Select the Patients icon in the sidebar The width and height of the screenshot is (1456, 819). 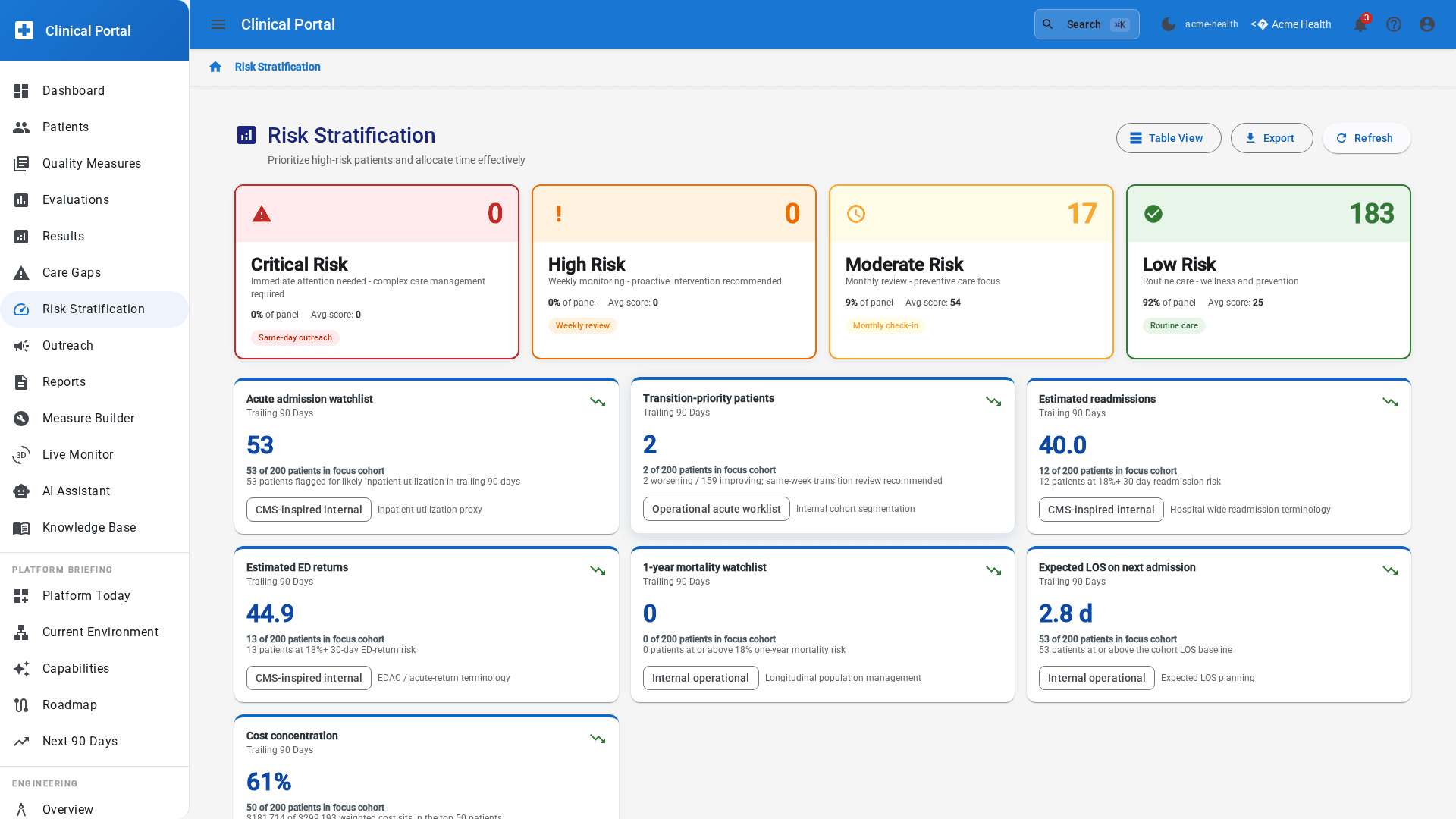click(21, 127)
